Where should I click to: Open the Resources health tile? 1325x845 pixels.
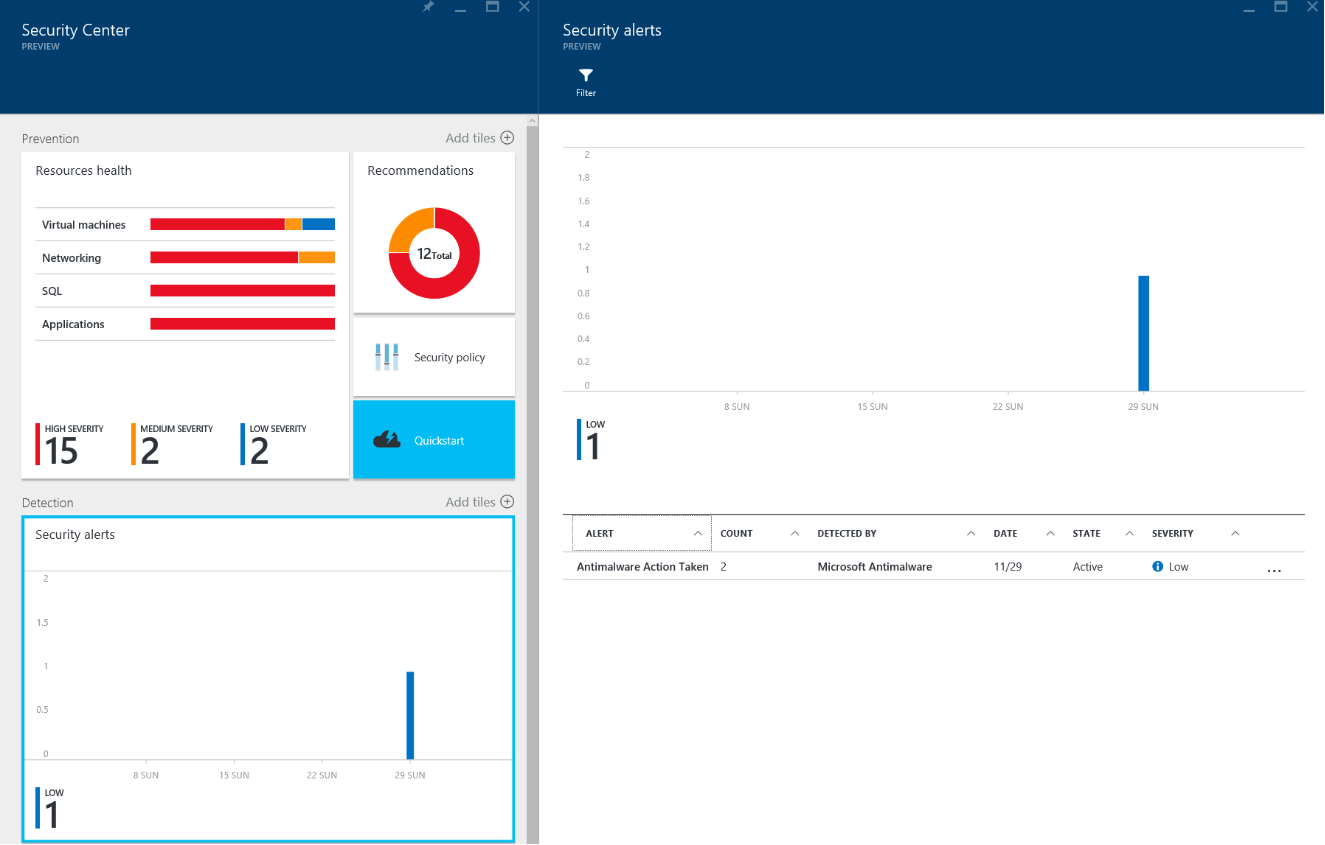(186, 316)
